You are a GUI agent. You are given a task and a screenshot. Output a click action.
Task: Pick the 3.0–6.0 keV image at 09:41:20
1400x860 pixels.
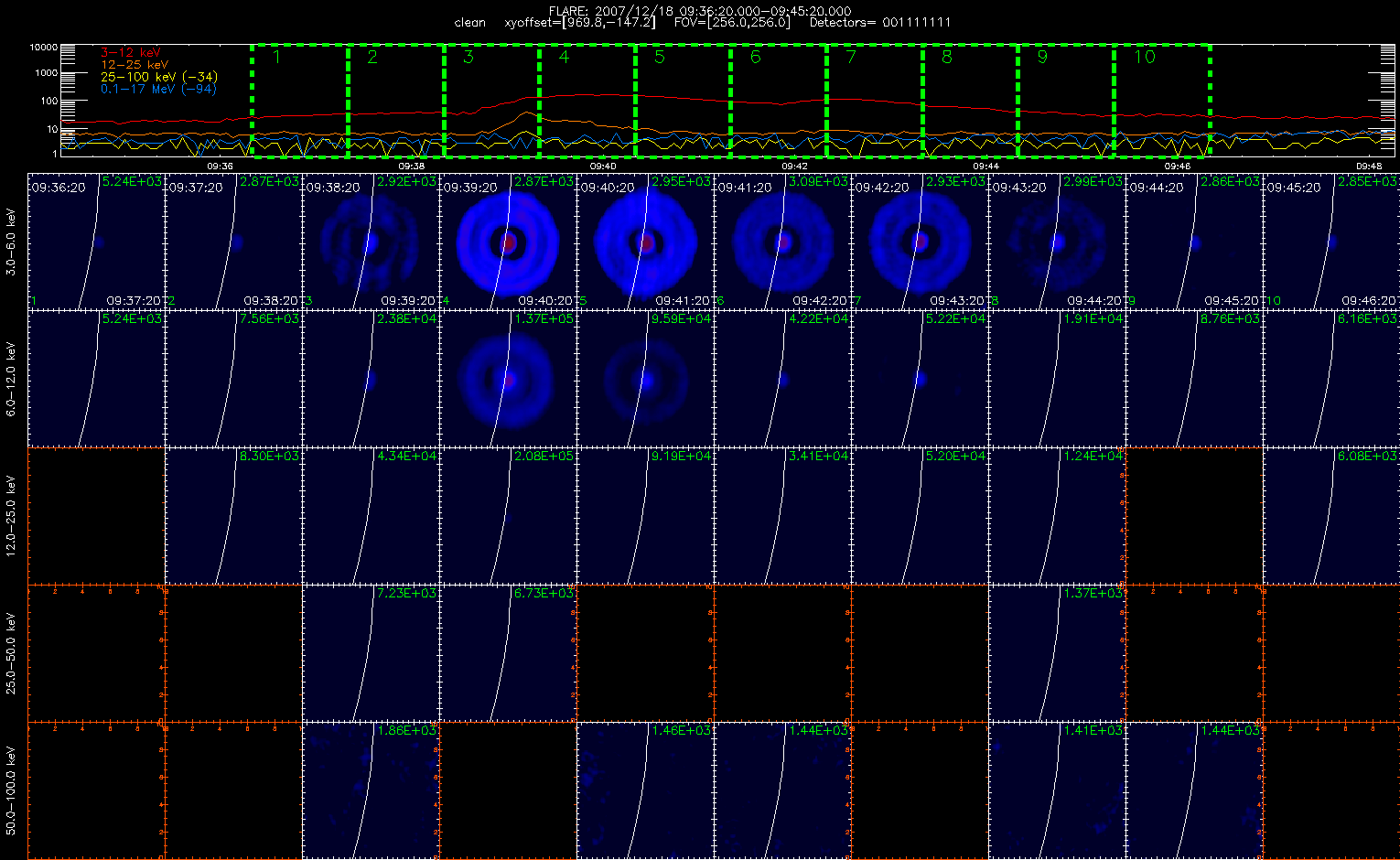782,241
